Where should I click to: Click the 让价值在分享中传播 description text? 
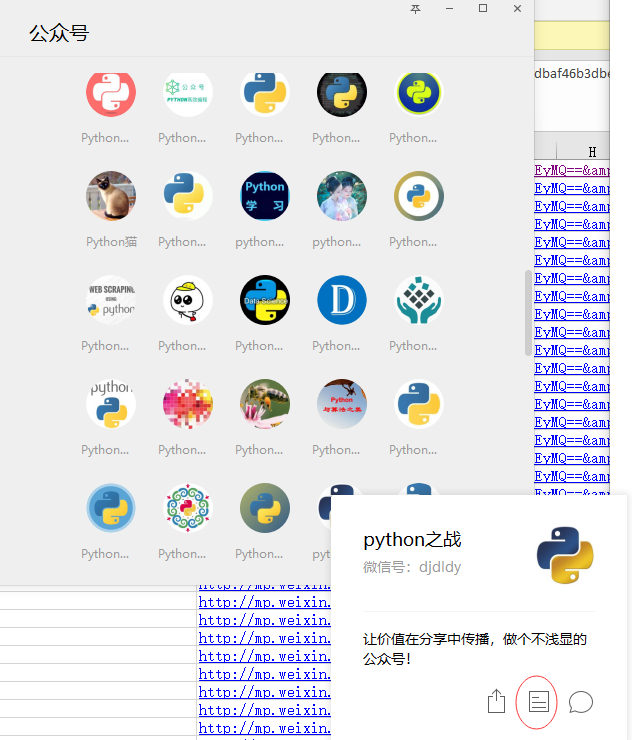pyautogui.click(x=475, y=648)
